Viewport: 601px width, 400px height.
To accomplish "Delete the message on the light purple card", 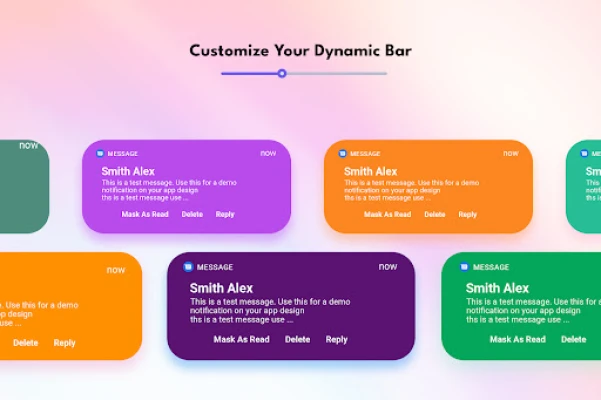I will point(192,214).
